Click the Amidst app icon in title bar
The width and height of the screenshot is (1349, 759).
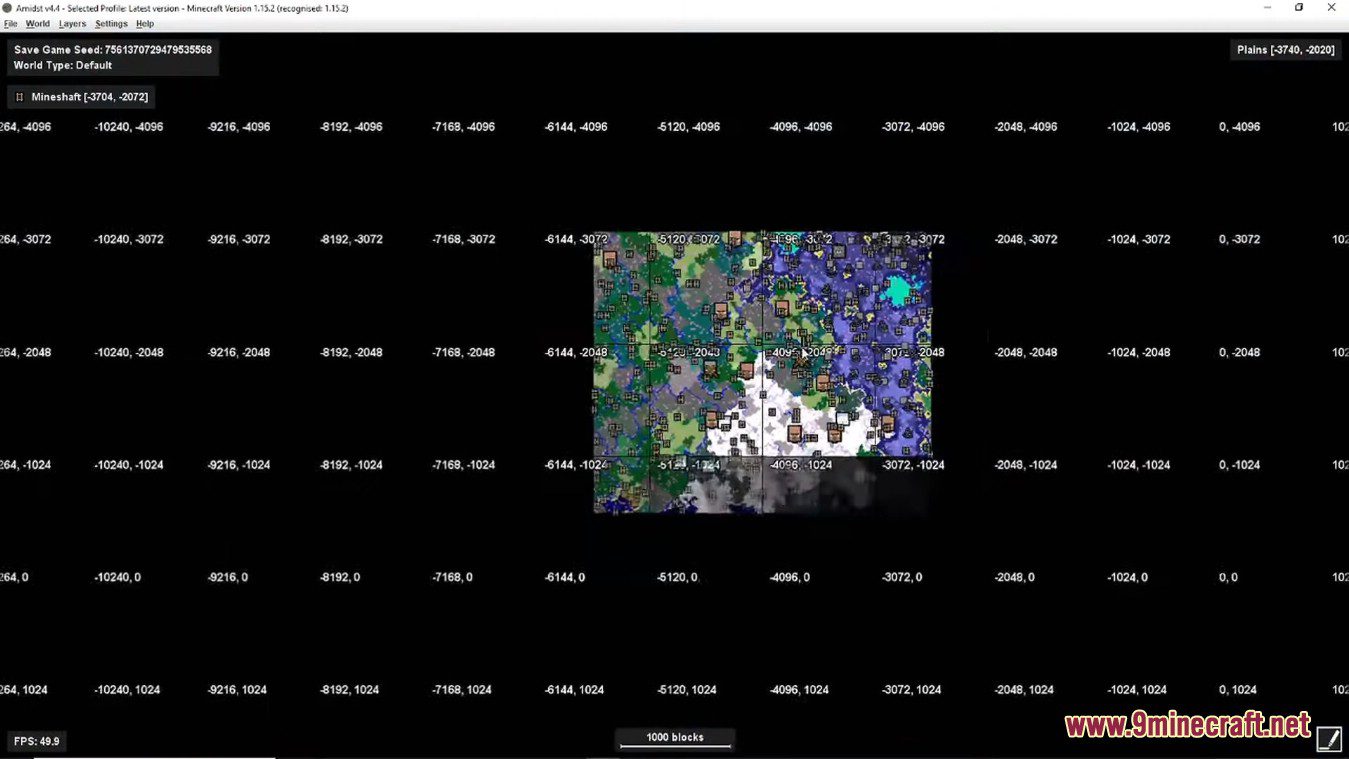[x=7, y=7]
